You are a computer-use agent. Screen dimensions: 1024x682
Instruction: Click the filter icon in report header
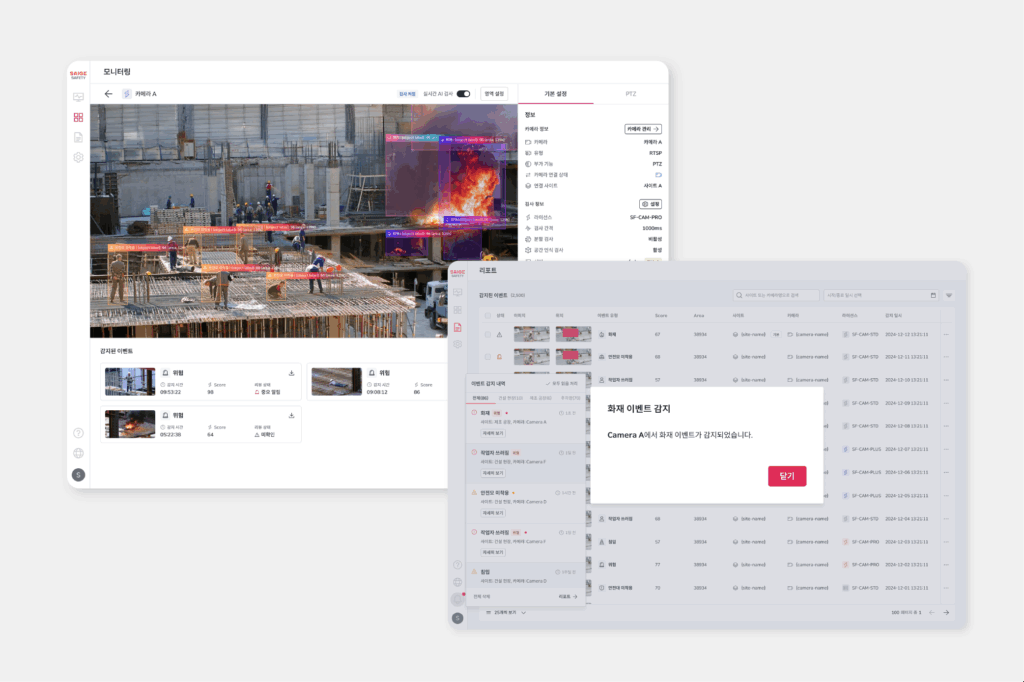948,296
